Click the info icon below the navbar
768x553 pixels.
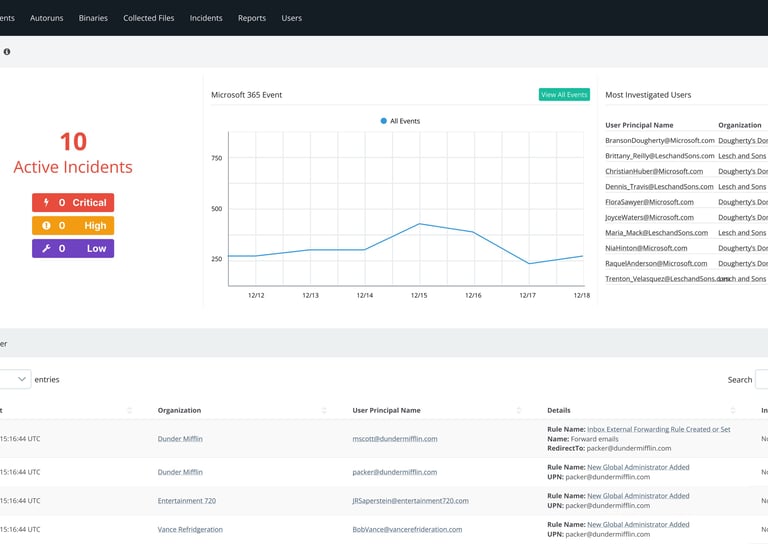pyautogui.click(x=7, y=51)
